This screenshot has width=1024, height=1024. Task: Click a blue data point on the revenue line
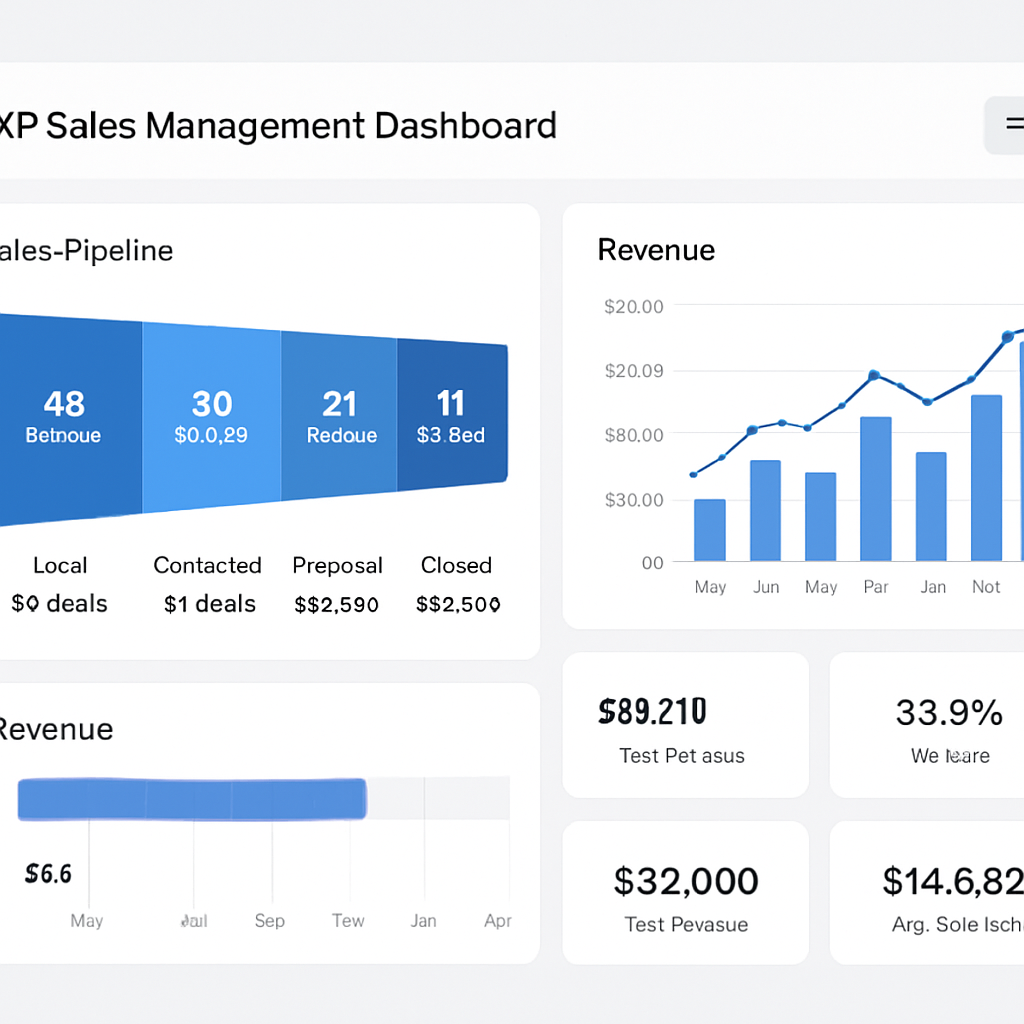click(873, 377)
